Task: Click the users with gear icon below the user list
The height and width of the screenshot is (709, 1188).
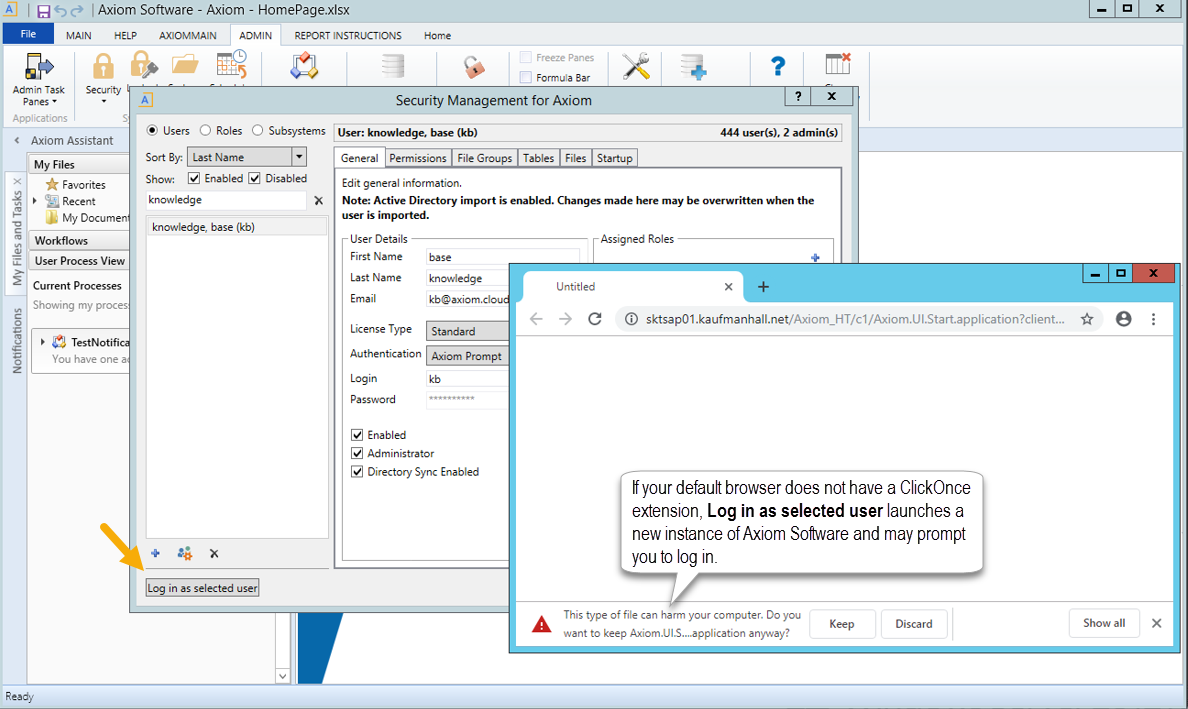Action: point(185,554)
